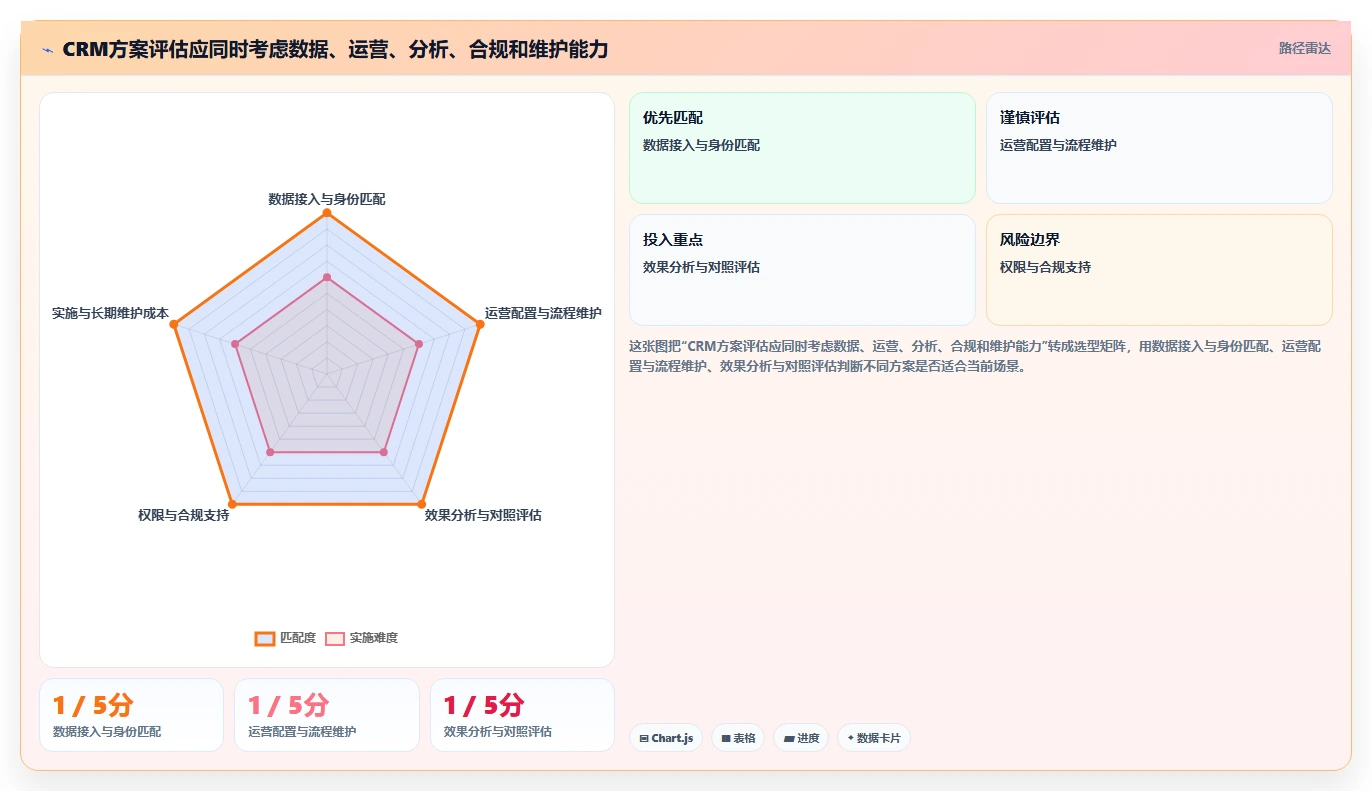Screen dimensions: 1372x791
Task: Select the 1 / 5分 card for 运营配置与流程维护
Action: pos(327,715)
